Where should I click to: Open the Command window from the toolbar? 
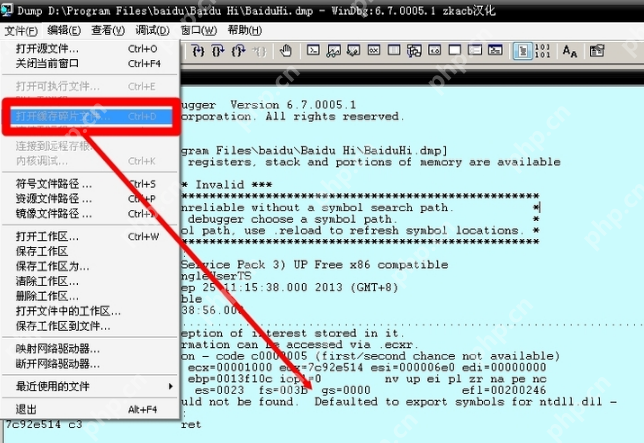(x=313, y=50)
